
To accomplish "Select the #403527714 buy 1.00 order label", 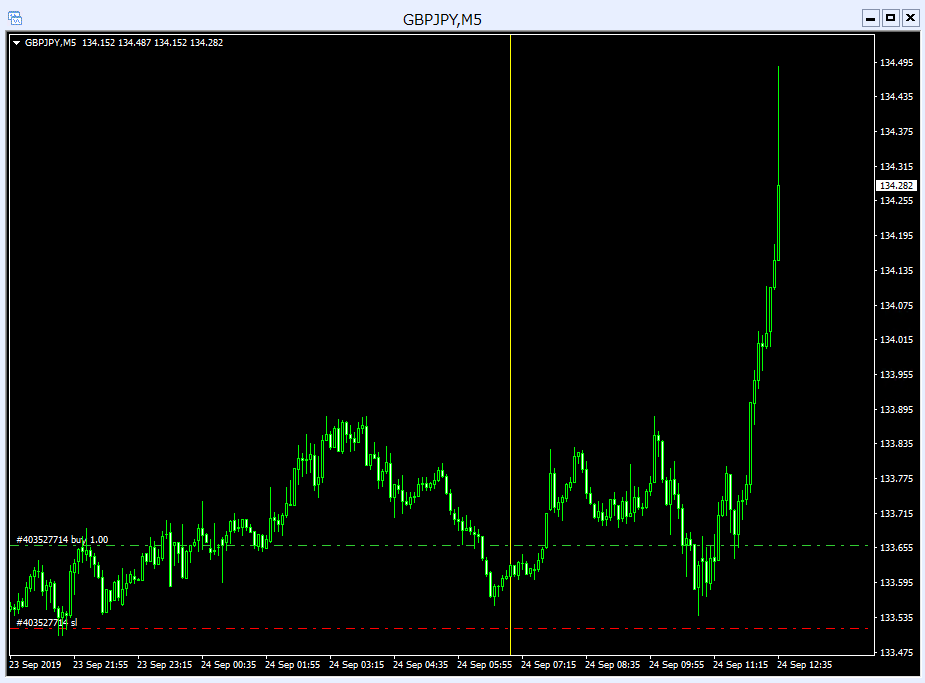I will click(x=62, y=540).
